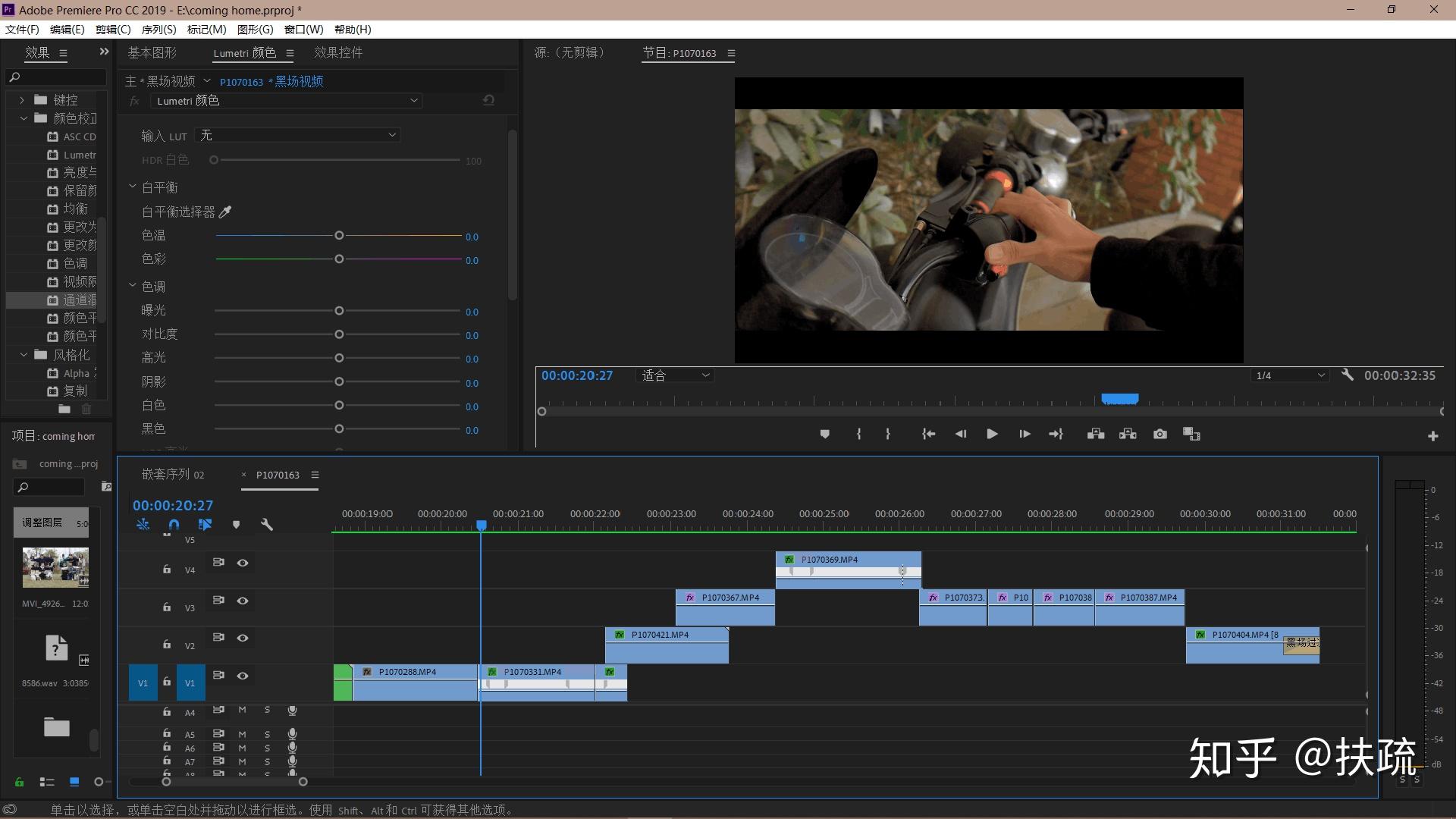Toggle timeline snap magnet icon
1456x819 pixels.
click(x=174, y=525)
